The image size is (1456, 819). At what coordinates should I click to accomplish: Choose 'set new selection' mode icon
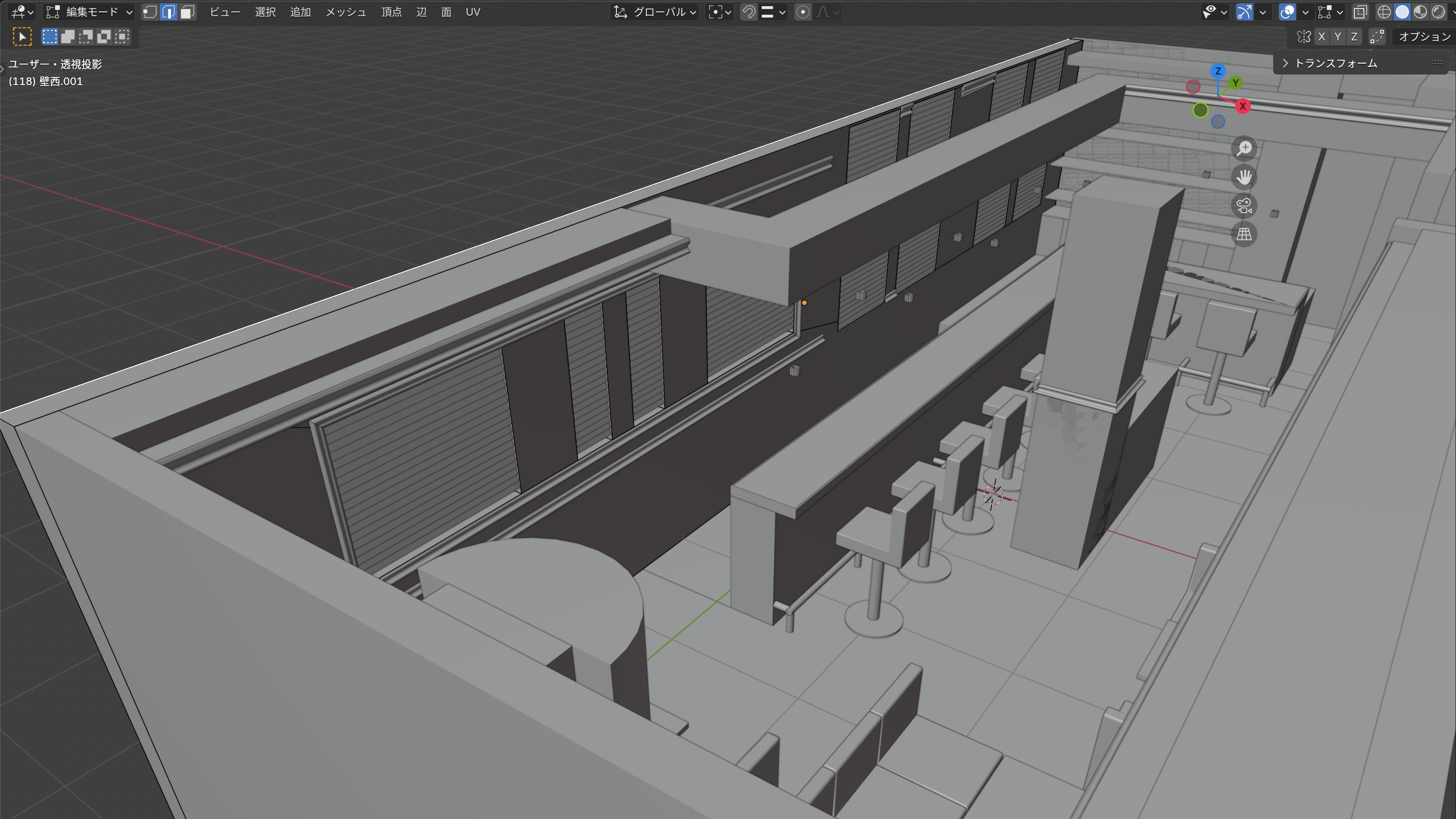[x=50, y=37]
